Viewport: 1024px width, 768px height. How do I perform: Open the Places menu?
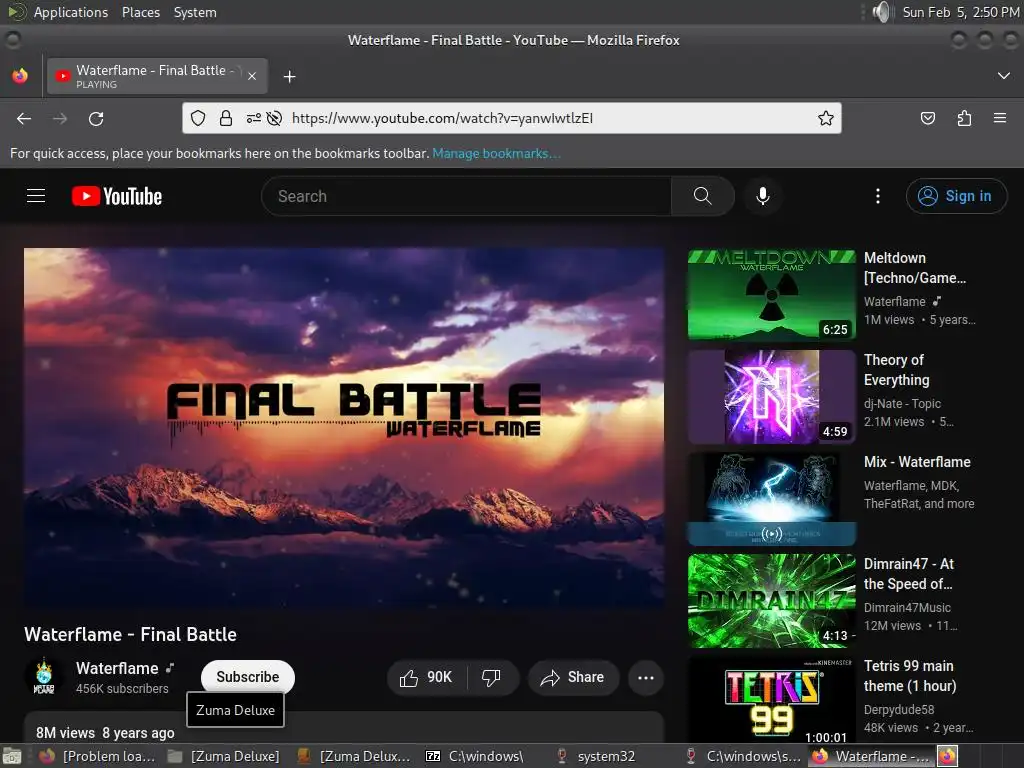[140, 12]
